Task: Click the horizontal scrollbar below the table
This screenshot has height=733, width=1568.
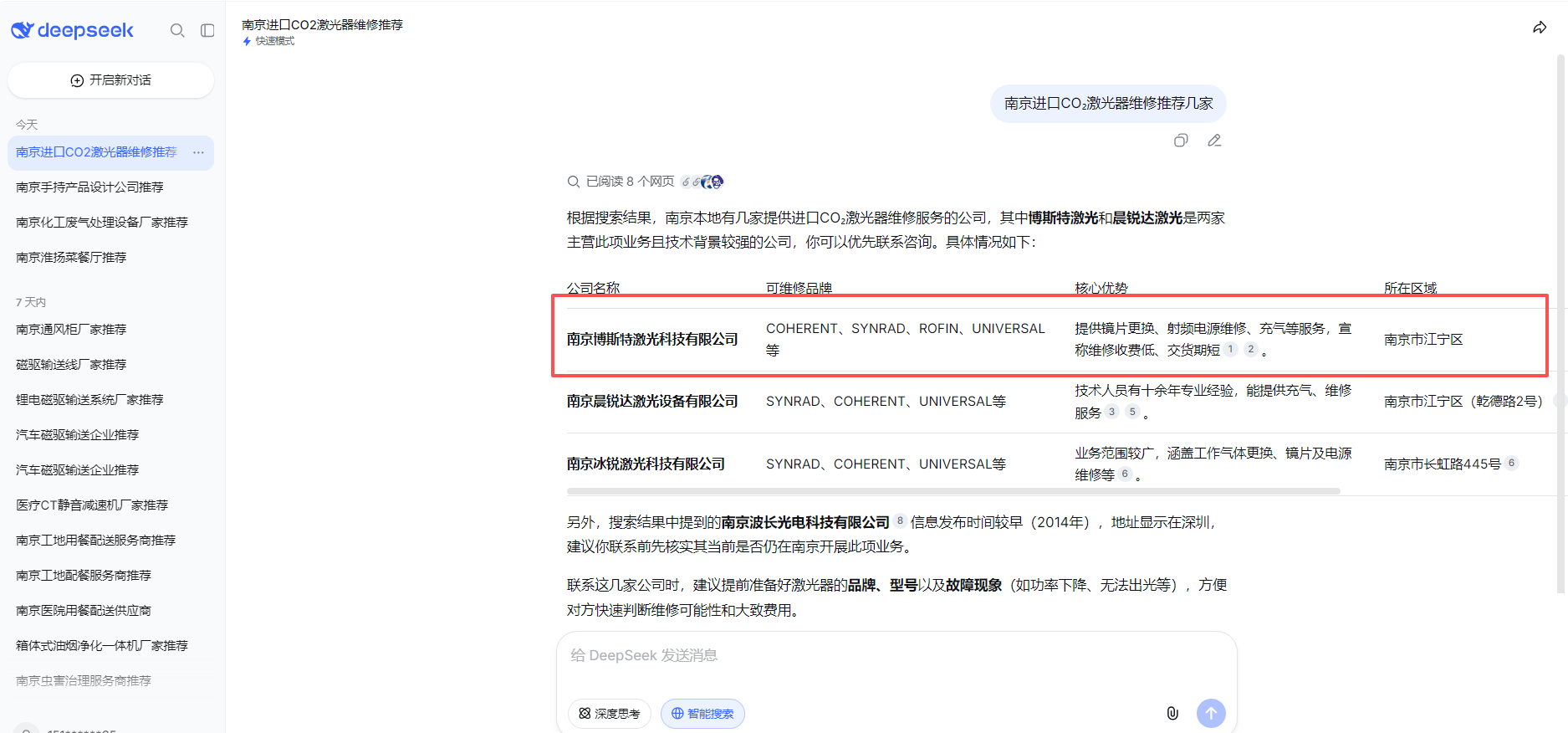Action: coord(953,491)
